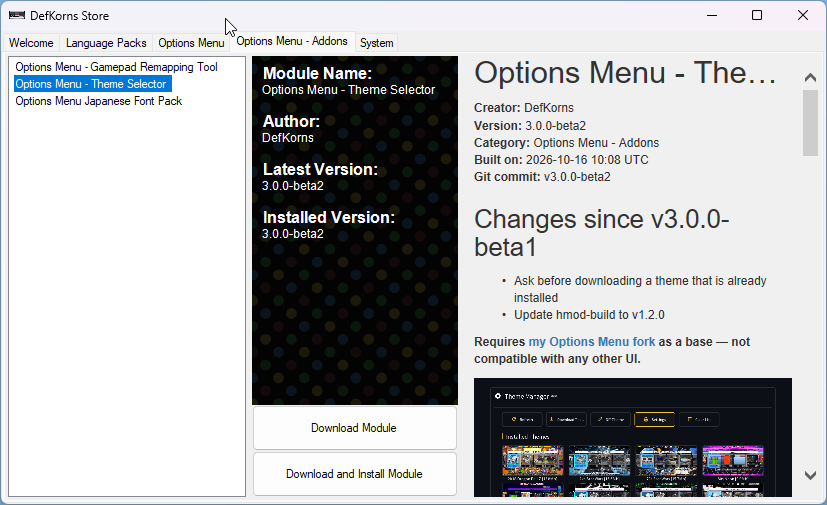The width and height of the screenshot is (827, 505).
Task: Open the Options Menu tab
Action: pyautogui.click(x=191, y=43)
